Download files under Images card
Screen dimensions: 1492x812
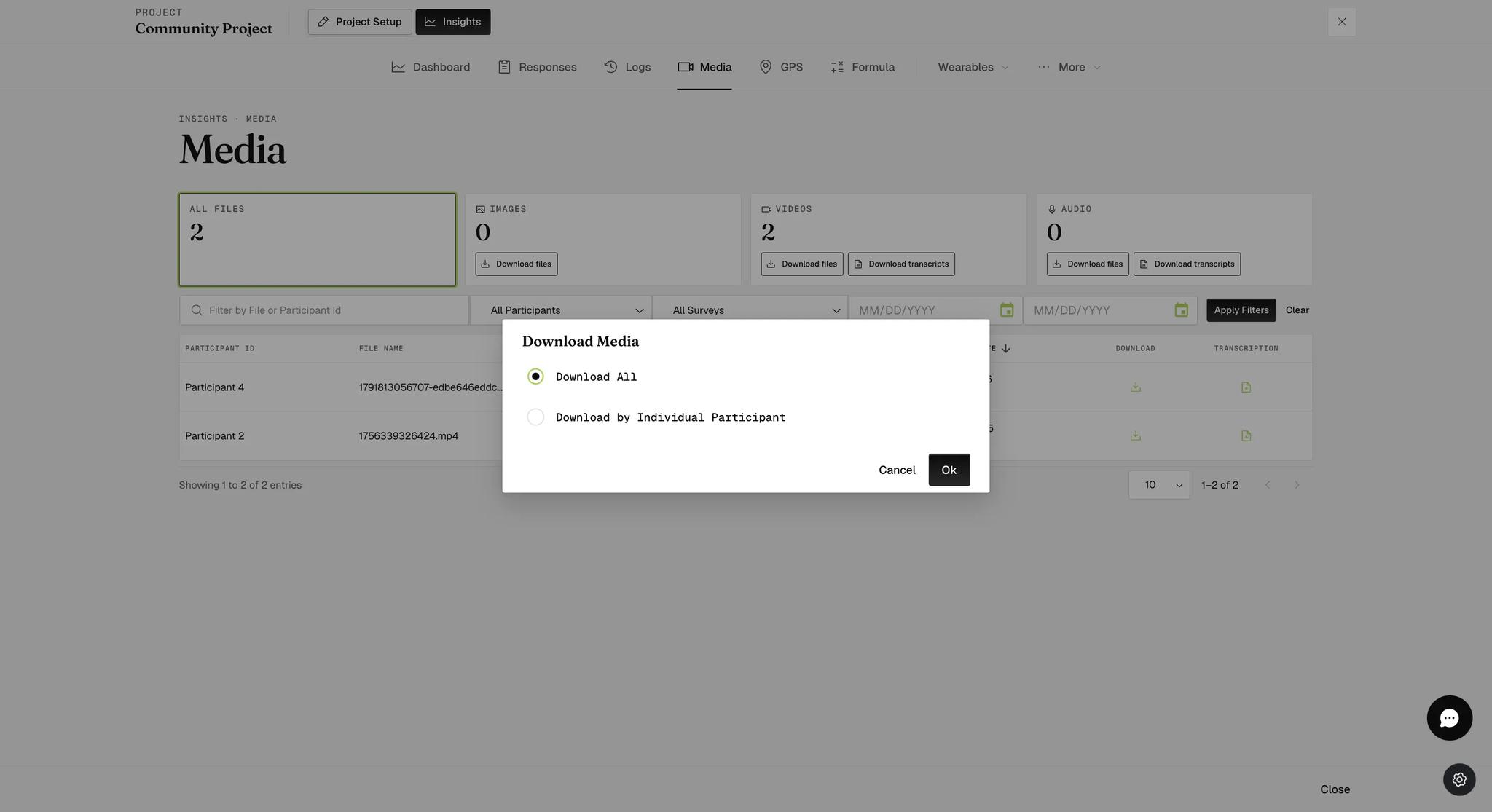coord(517,264)
